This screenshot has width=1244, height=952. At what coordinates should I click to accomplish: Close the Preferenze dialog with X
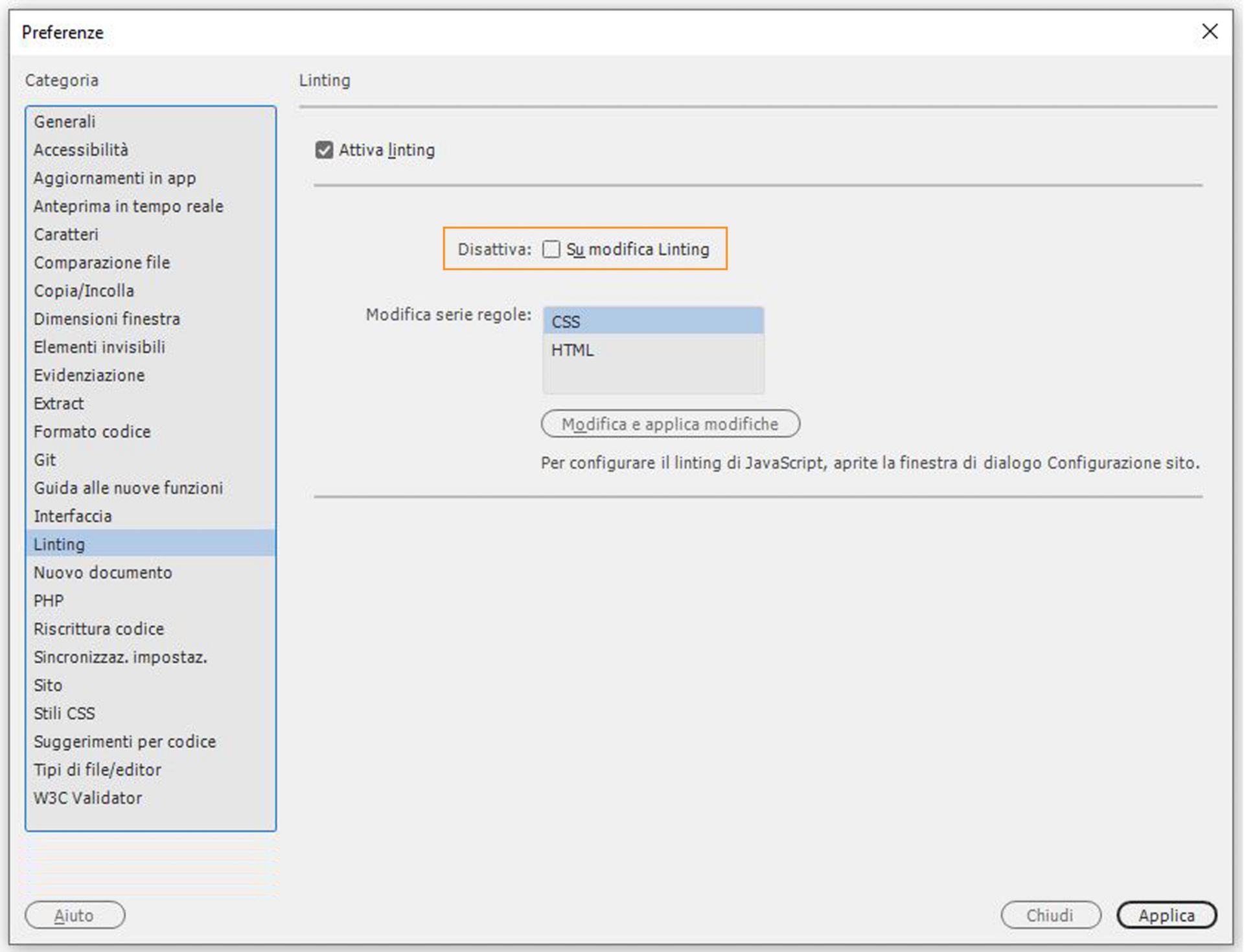(x=1208, y=32)
